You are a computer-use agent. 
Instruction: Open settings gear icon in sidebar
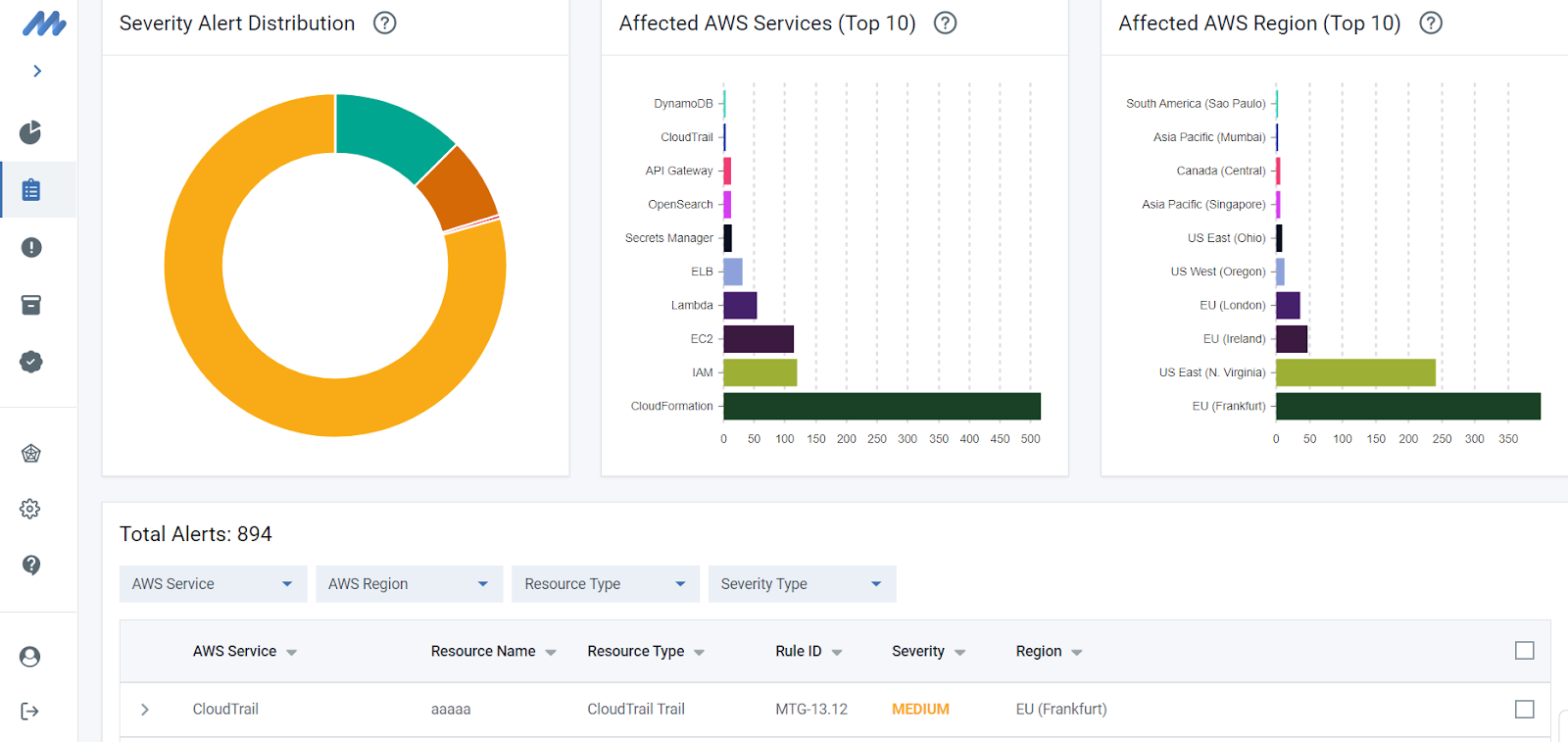(30, 509)
